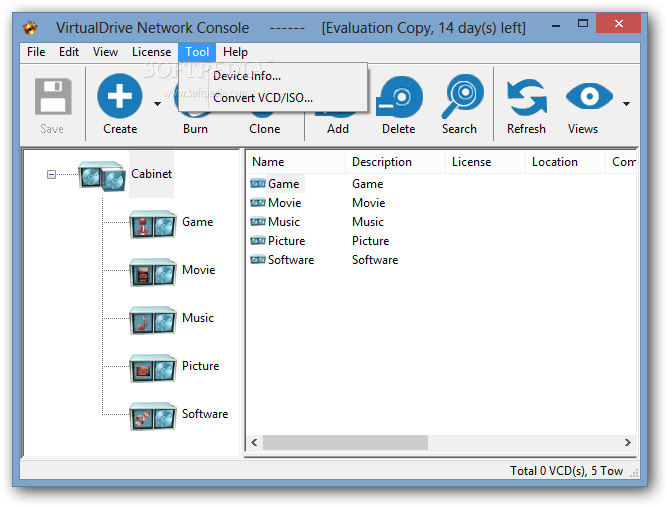Select the Picture label in tree
The height and width of the screenshot is (507, 668).
(x=201, y=366)
